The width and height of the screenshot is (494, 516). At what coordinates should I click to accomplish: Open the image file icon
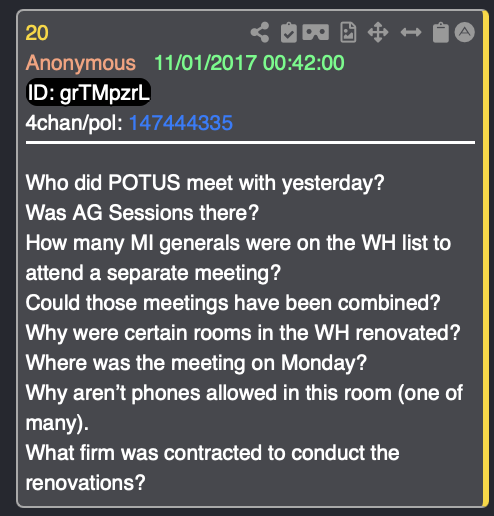pos(348,32)
